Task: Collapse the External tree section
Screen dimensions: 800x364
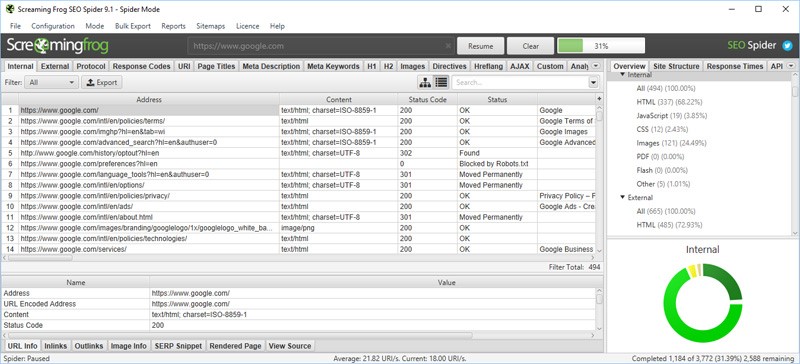Action: pyautogui.click(x=622, y=198)
